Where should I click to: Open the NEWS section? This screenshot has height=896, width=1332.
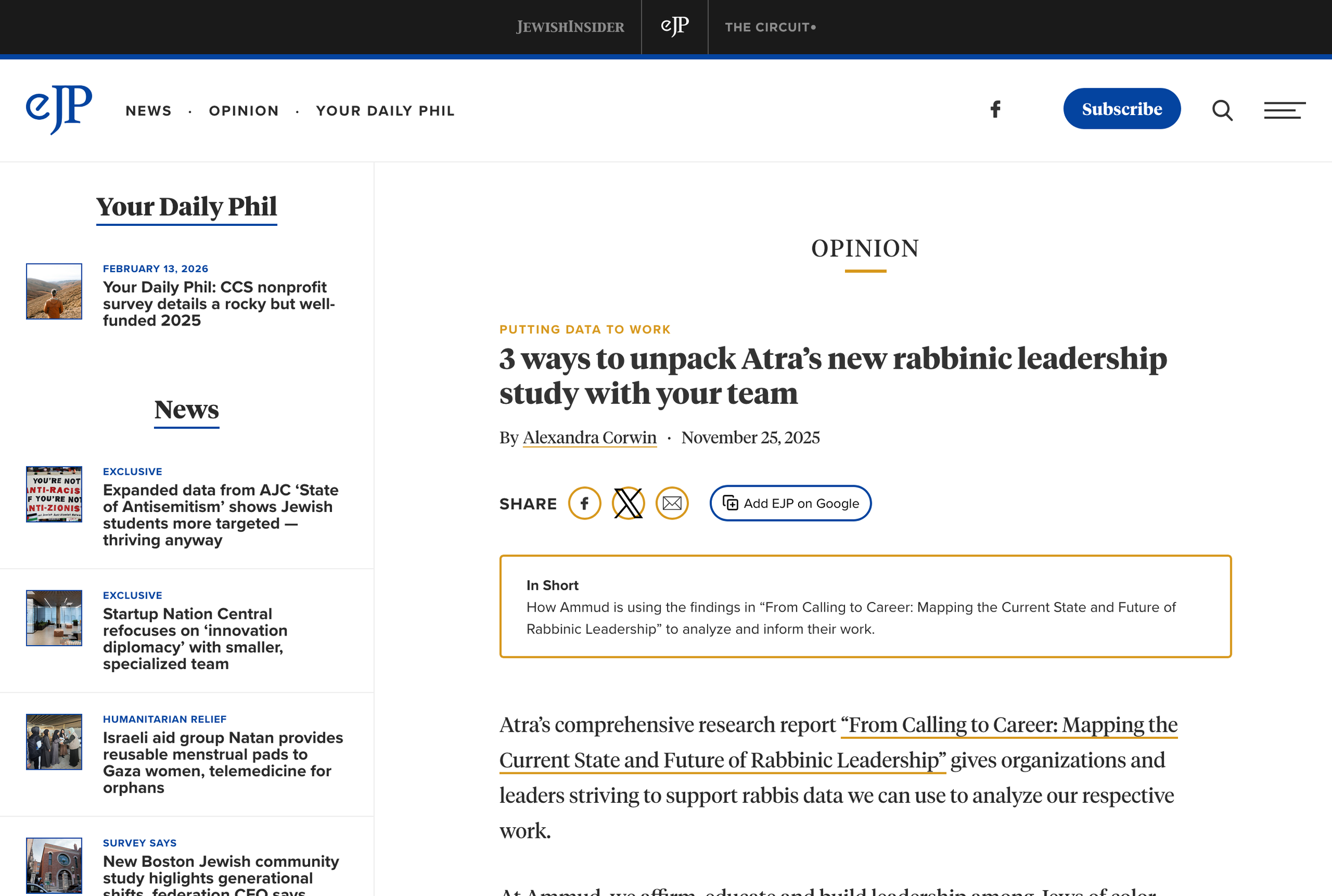(149, 110)
